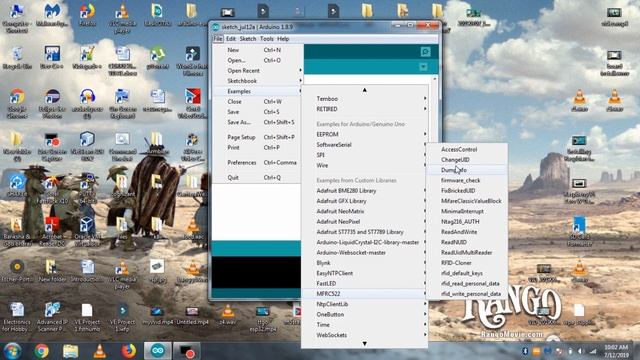This screenshot has height=360, width=640.
Task: Switch to Arduino taskbar button
Action: click(158, 351)
